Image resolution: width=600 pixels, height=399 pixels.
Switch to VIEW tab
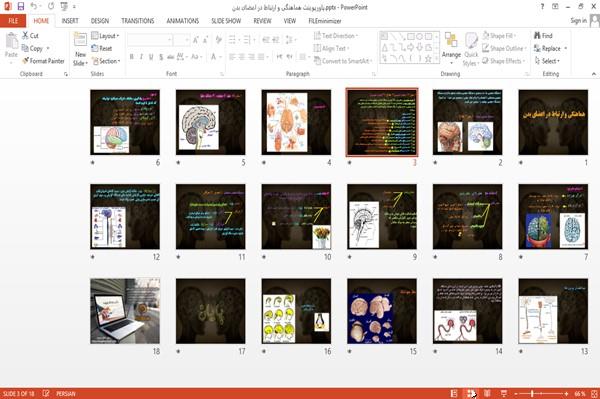coord(290,21)
